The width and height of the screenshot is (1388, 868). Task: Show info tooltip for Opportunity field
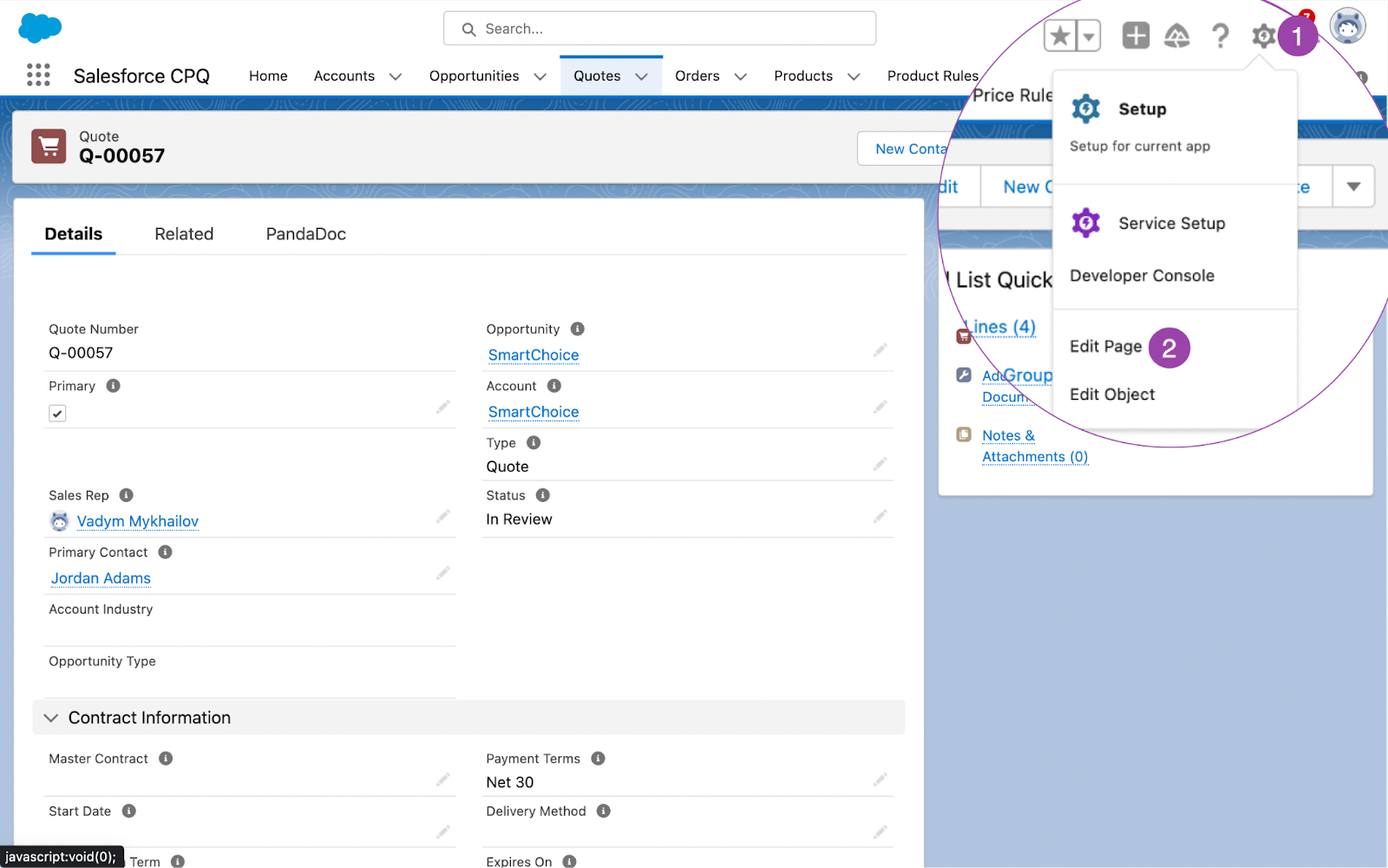[578, 329]
